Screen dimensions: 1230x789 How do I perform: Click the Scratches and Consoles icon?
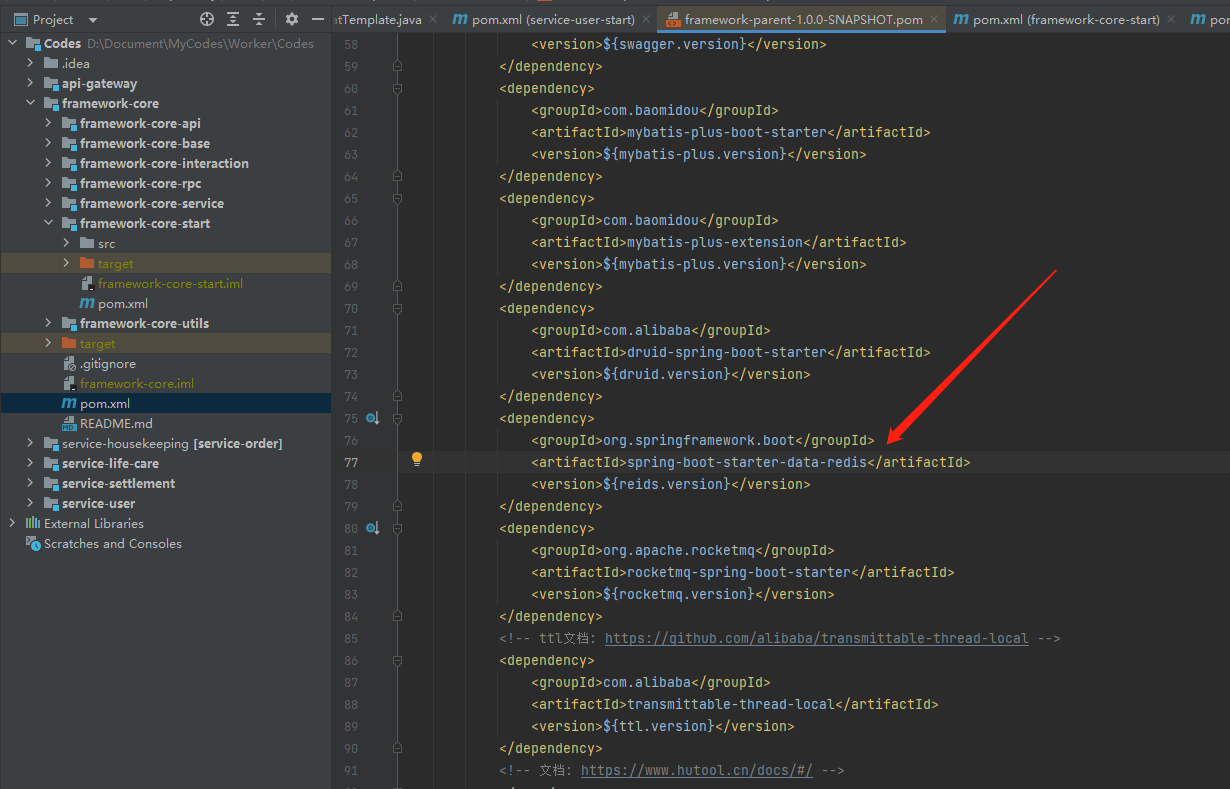(x=33, y=543)
